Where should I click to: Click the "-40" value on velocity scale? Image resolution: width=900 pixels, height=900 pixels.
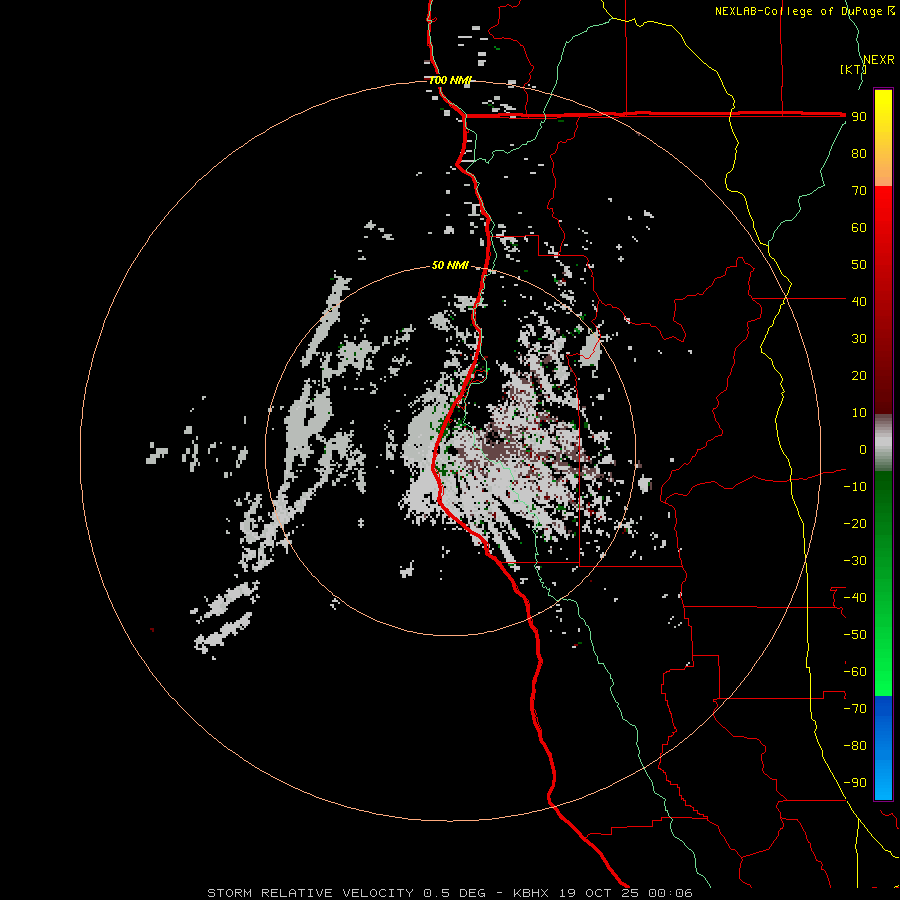click(x=855, y=598)
